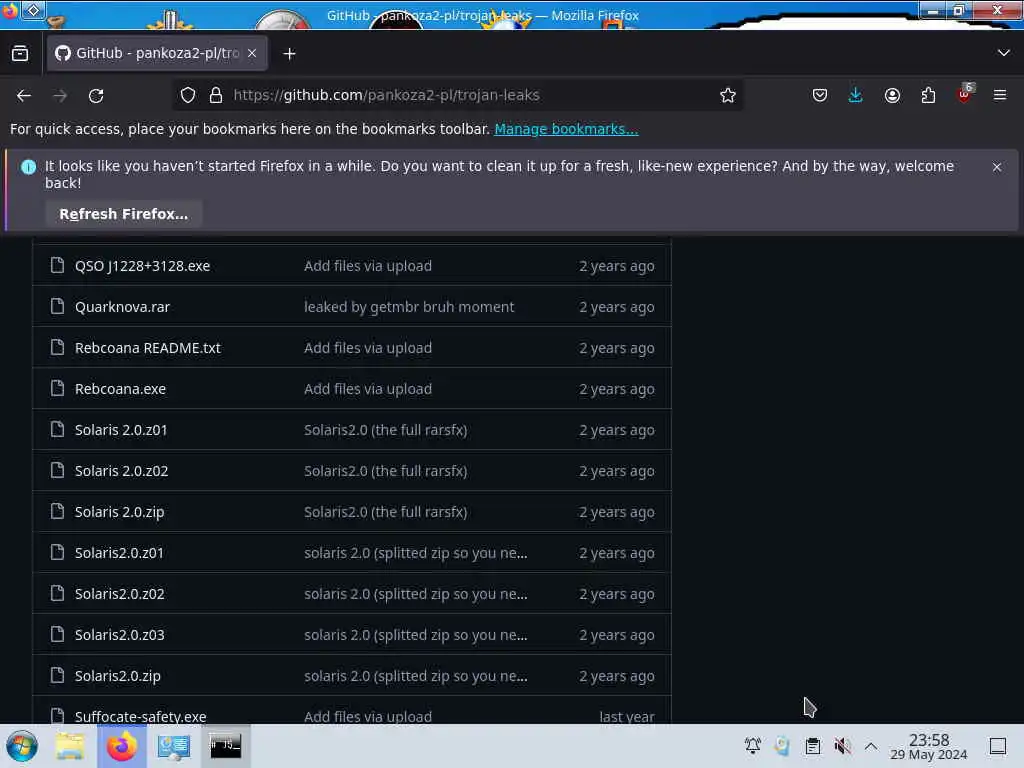Reload the page with the refresh icon

tap(96, 95)
